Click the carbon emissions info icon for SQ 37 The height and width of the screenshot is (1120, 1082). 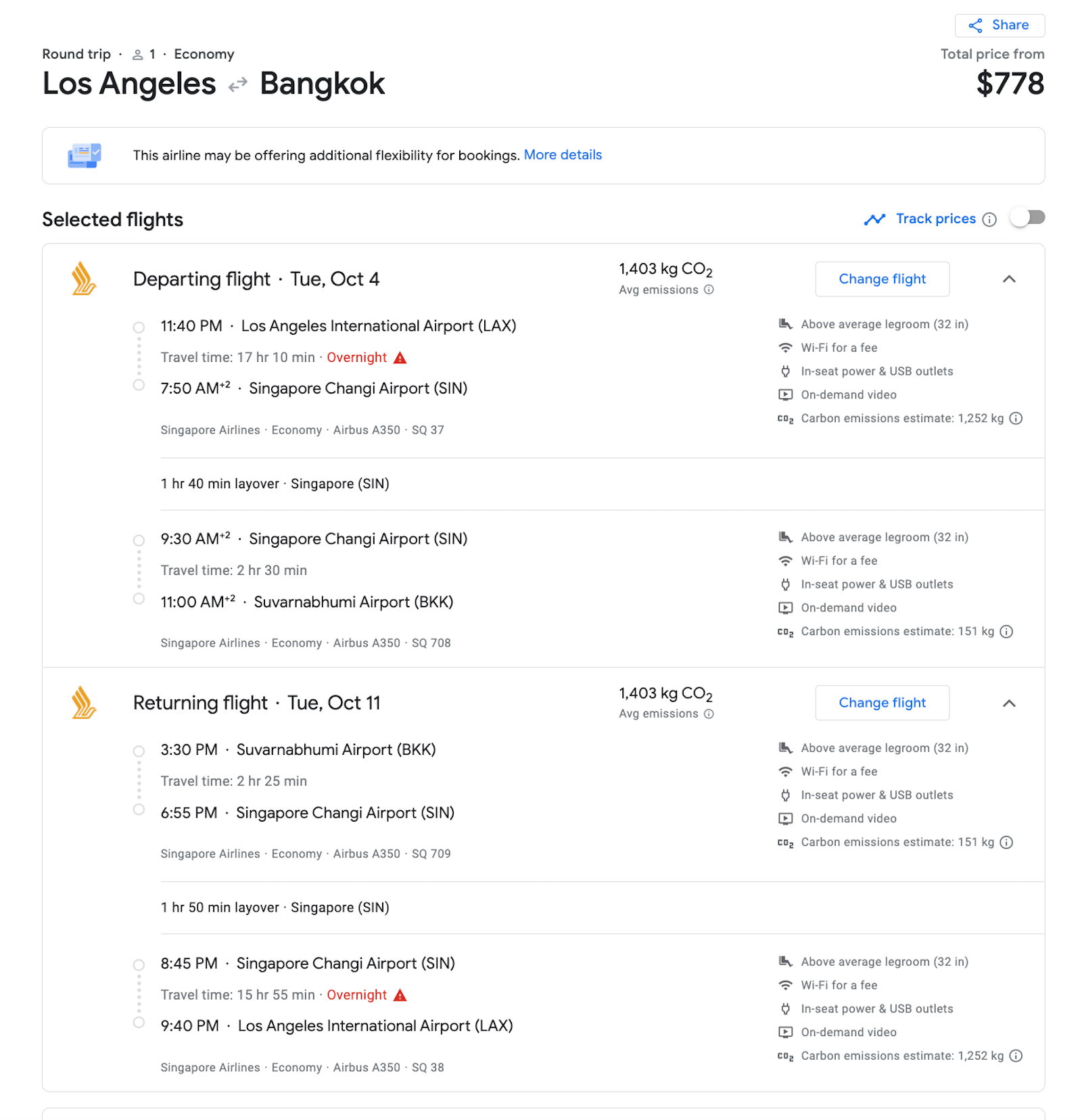coord(1016,418)
